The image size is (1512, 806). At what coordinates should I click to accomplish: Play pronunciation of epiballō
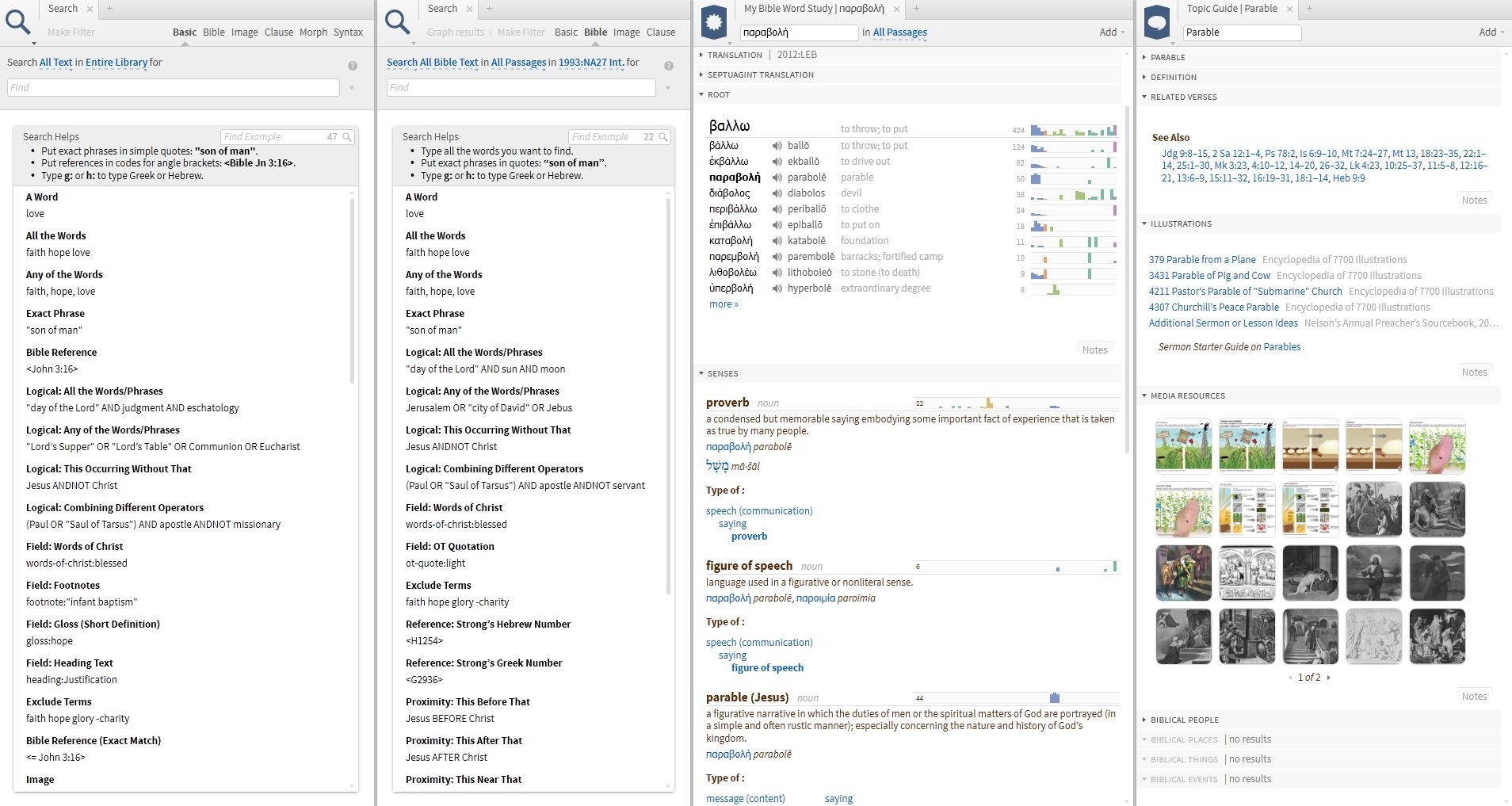click(x=777, y=225)
